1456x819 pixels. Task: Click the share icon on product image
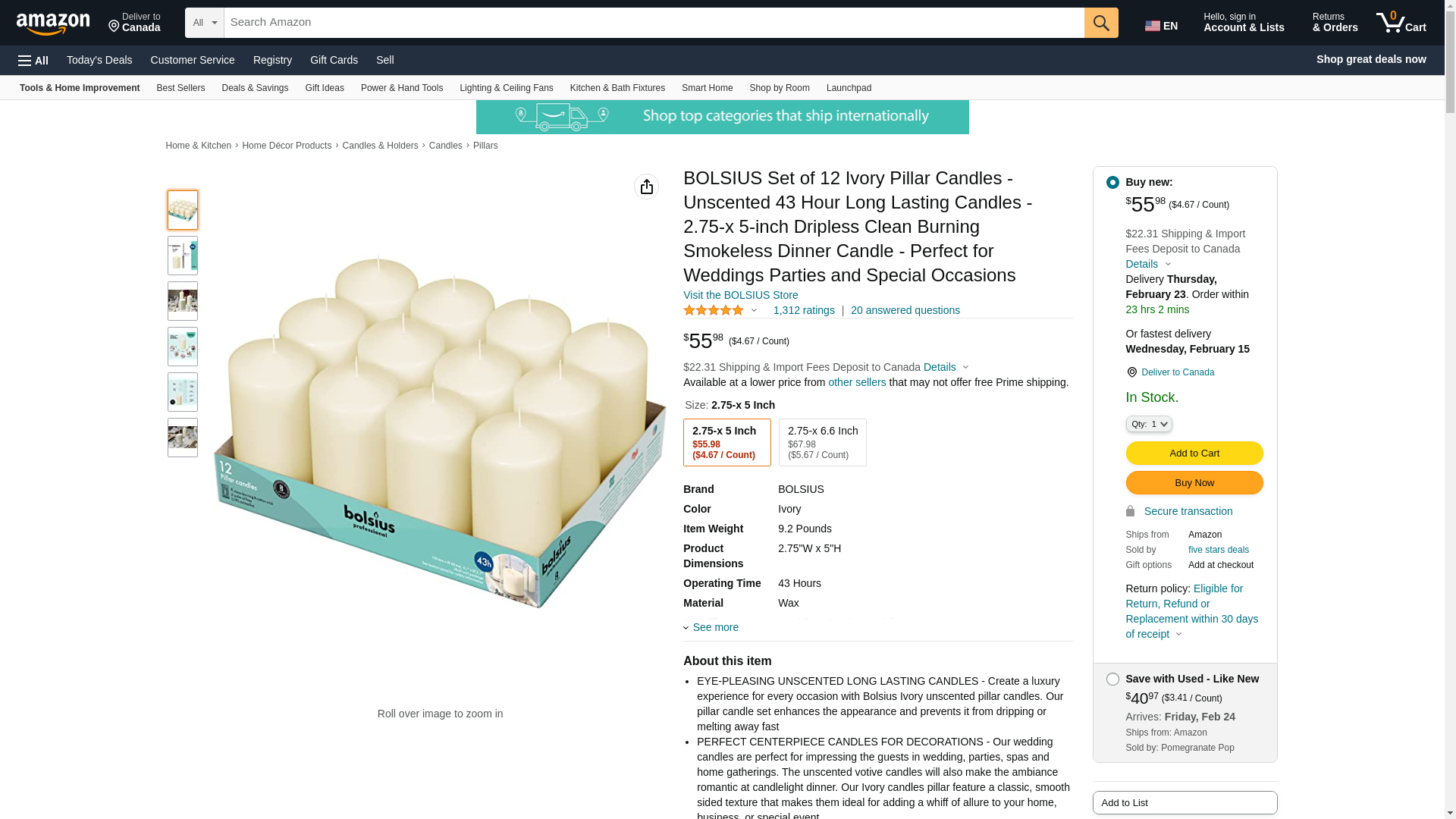point(646,187)
